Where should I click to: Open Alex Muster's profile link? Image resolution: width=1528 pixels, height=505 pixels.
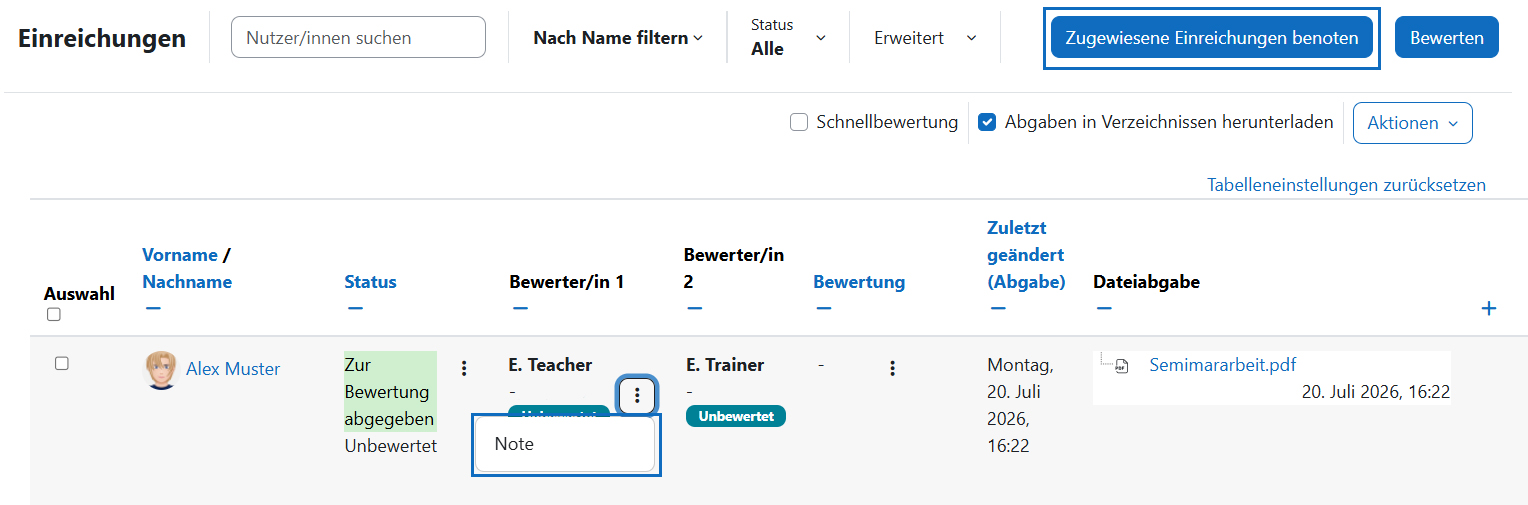click(233, 369)
